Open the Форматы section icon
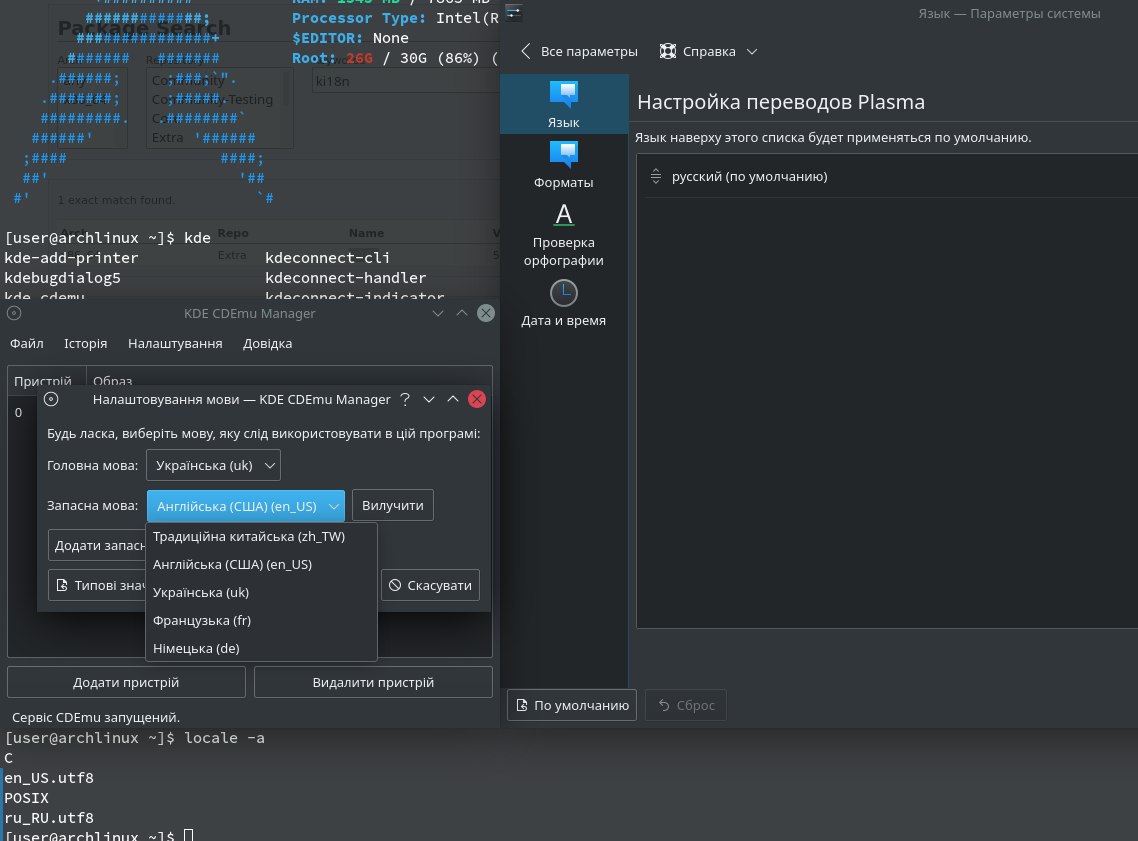Screen dimensions: 1138x841 pos(563,155)
